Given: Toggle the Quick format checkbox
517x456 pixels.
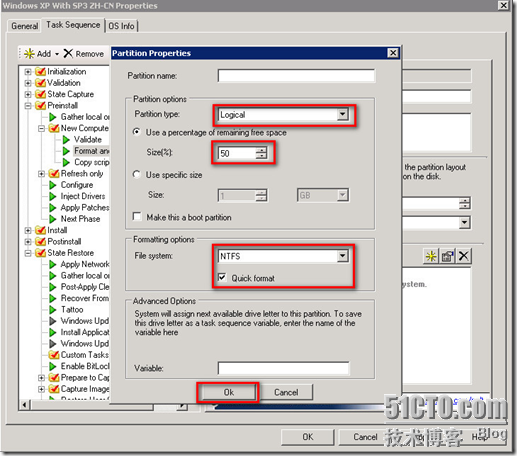Looking at the screenshot, I should click(222, 277).
